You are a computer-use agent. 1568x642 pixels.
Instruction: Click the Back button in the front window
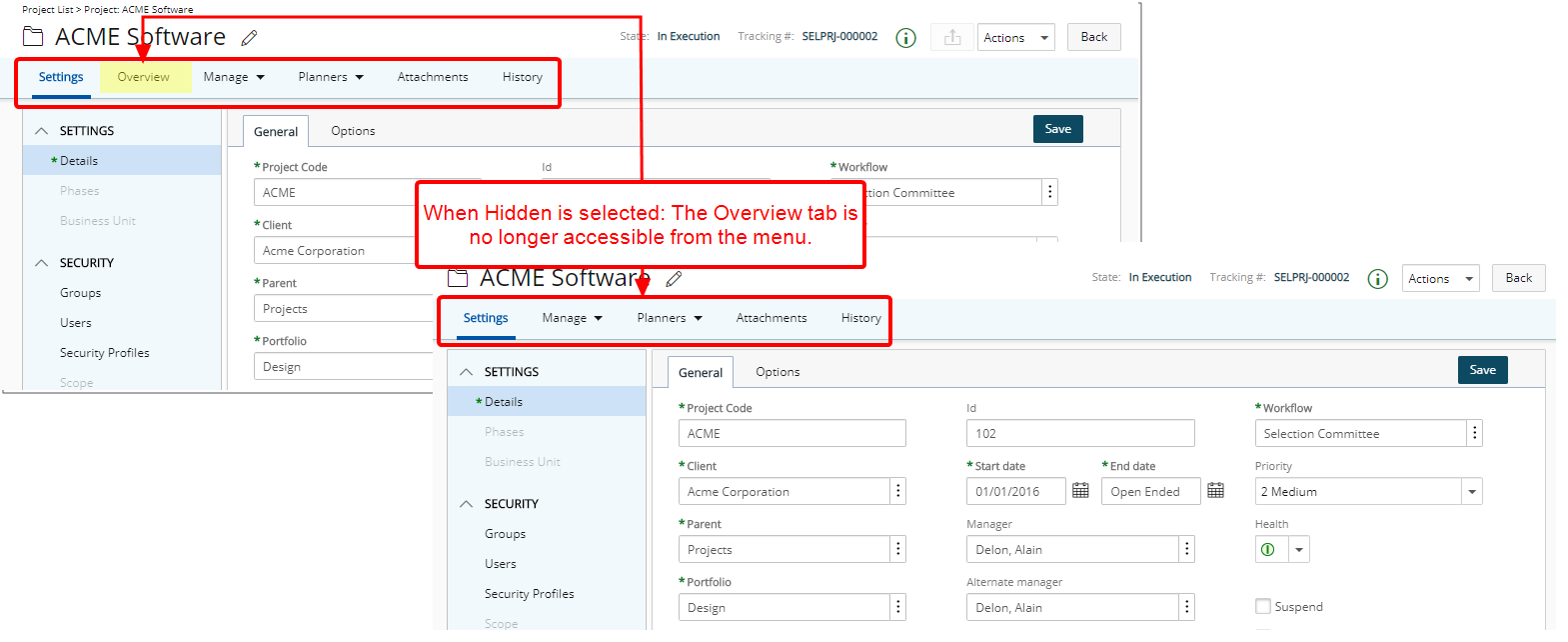pos(1519,278)
